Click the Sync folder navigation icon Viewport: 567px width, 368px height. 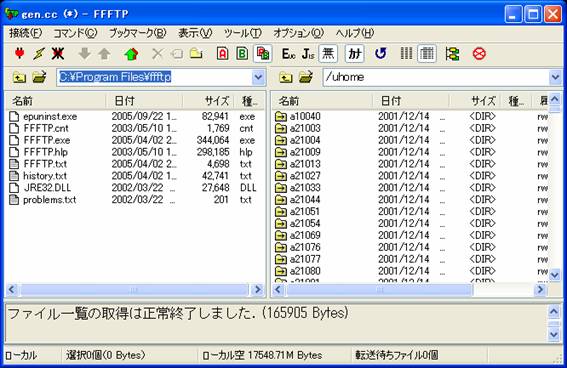pos(452,54)
